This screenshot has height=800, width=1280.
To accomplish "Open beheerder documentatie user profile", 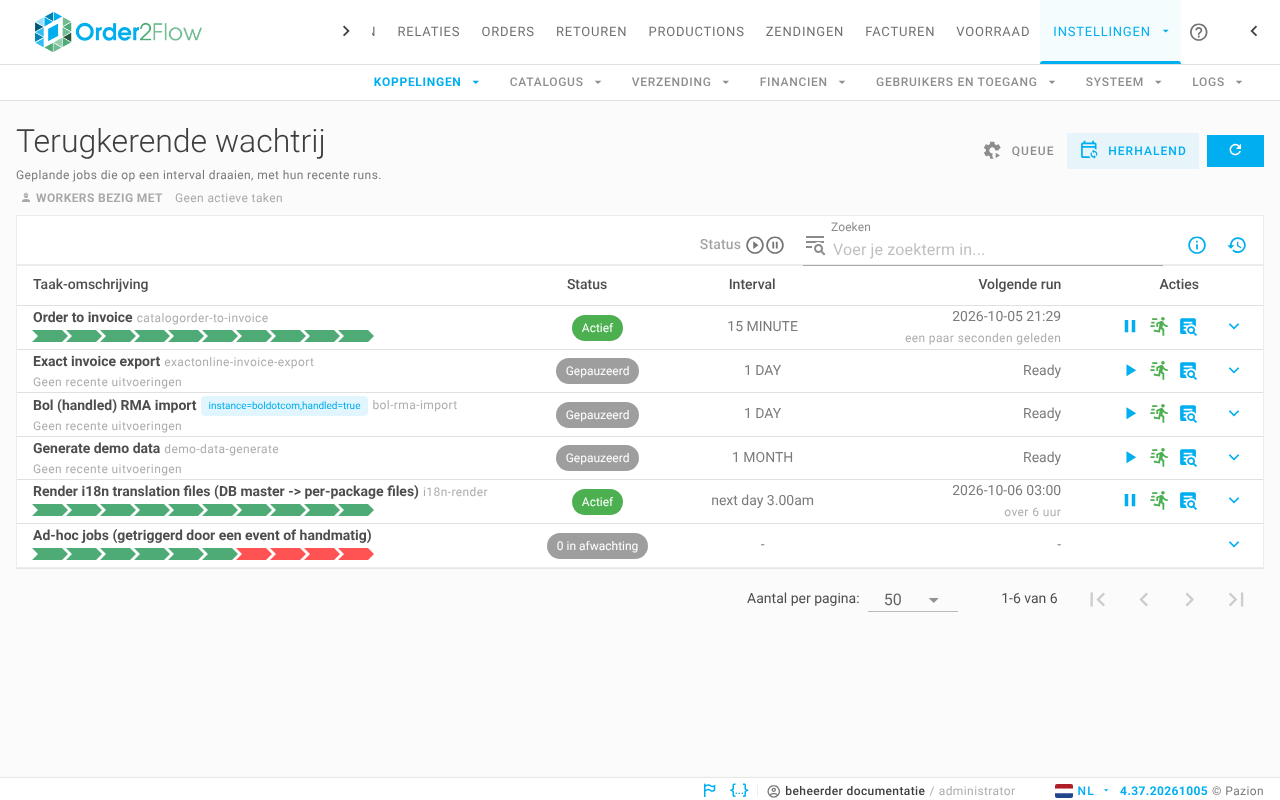I will (x=891, y=791).
